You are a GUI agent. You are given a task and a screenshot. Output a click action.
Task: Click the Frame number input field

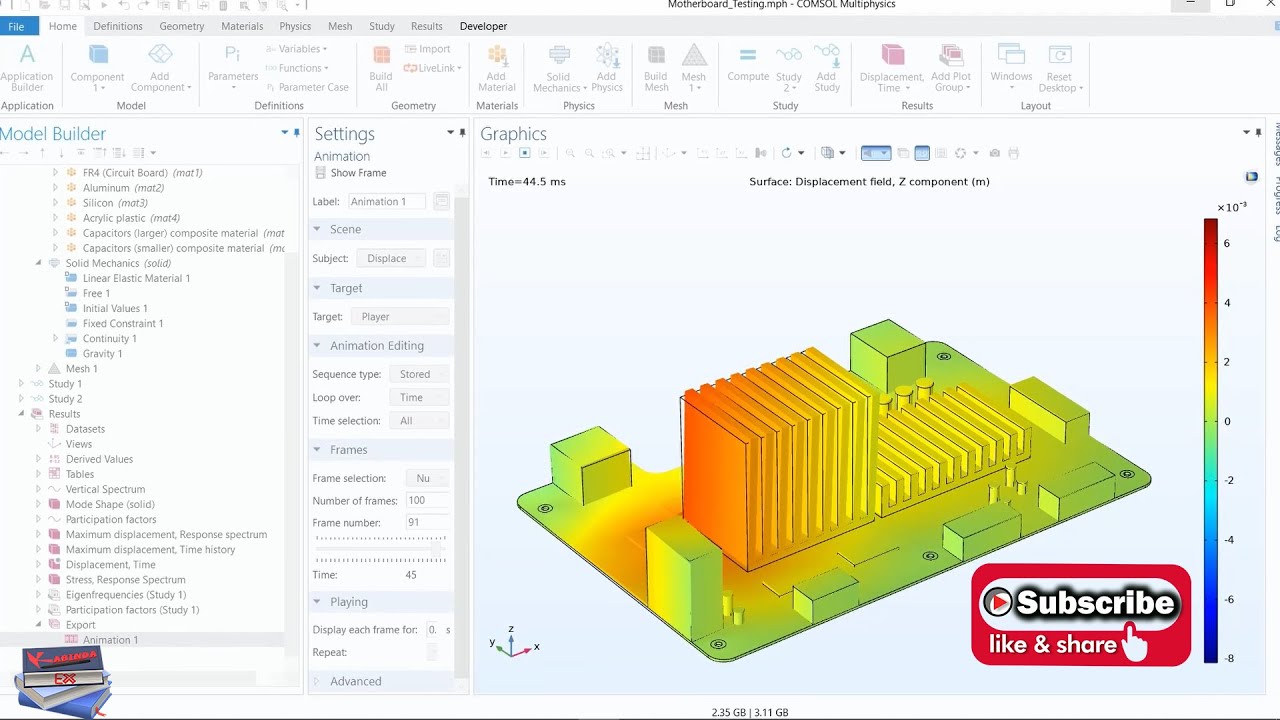click(427, 522)
